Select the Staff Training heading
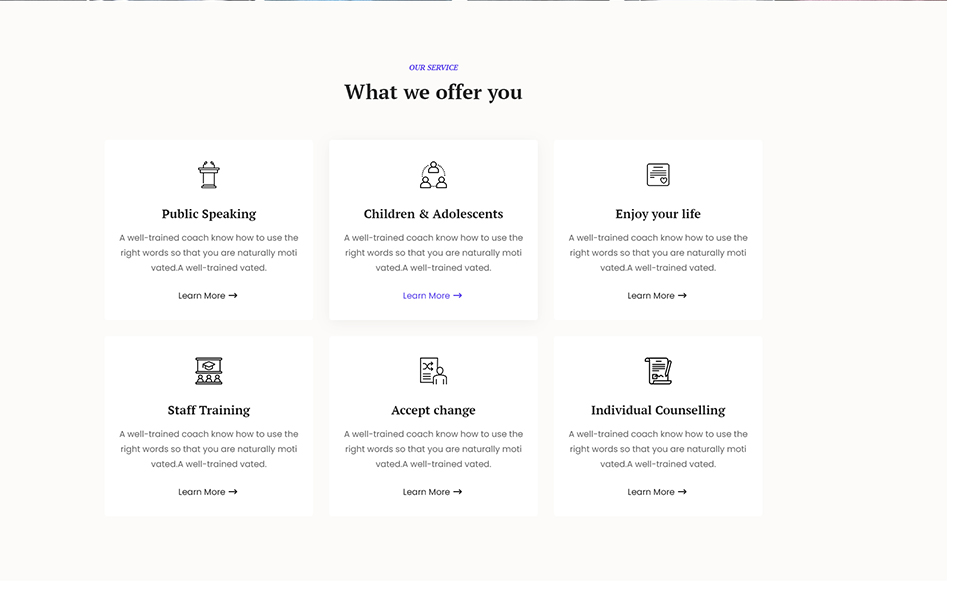Screen dimensions: 965x600 (209, 410)
